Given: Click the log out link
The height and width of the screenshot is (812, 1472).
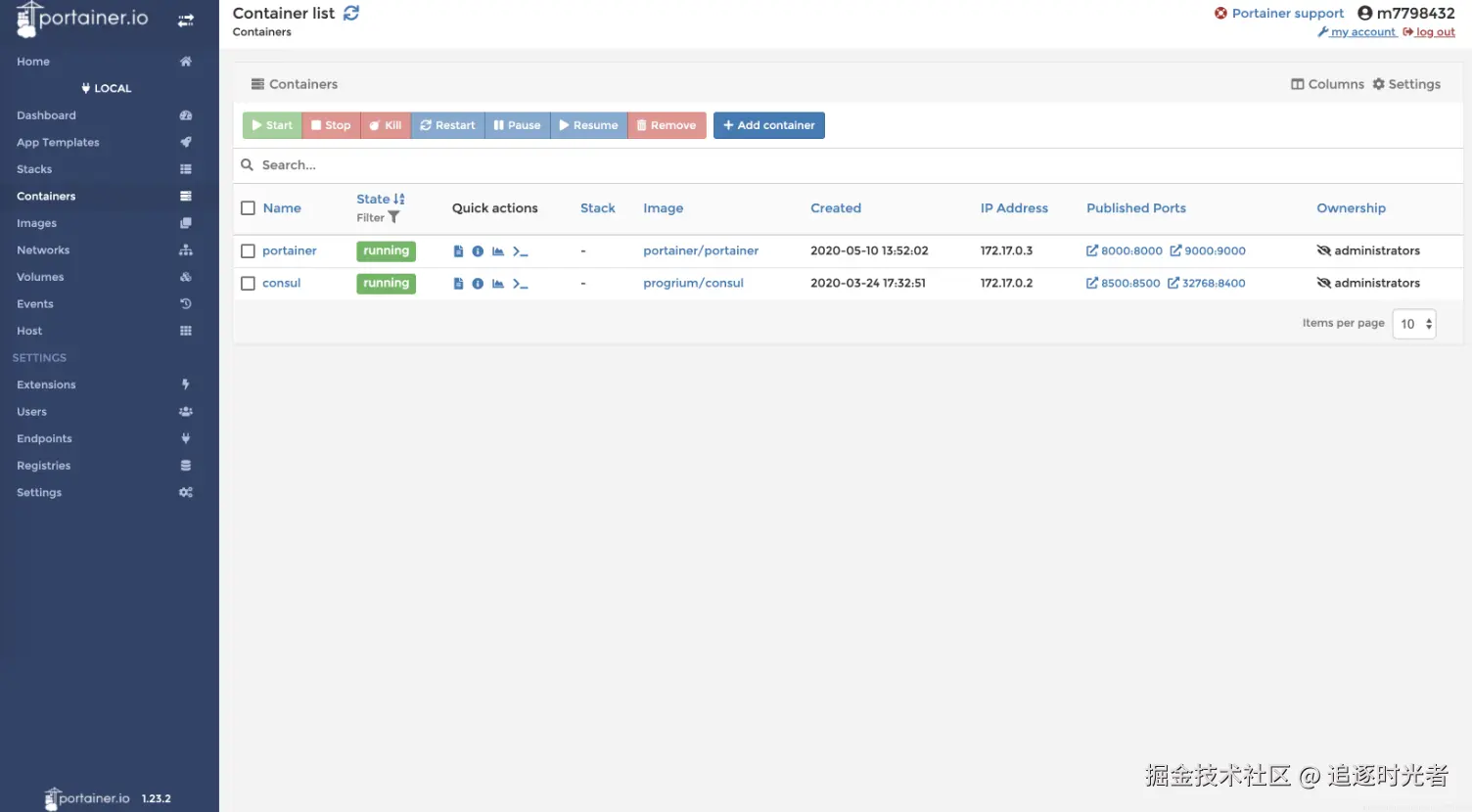Looking at the screenshot, I should tap(1429, 32).
